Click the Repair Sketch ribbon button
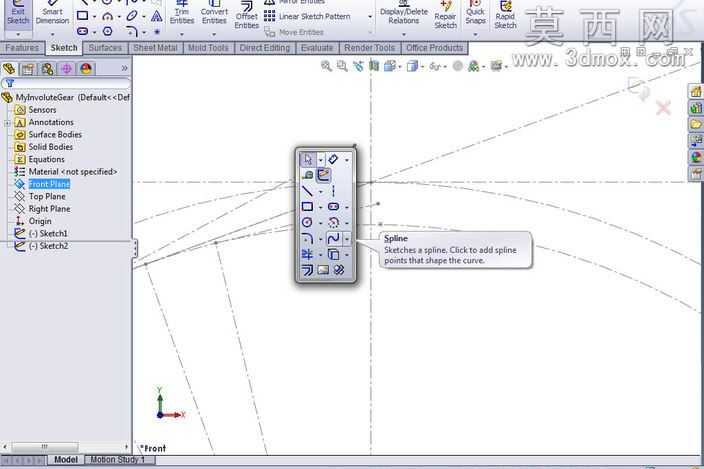Viewport: 704px width, 469px height. [445, 16]
